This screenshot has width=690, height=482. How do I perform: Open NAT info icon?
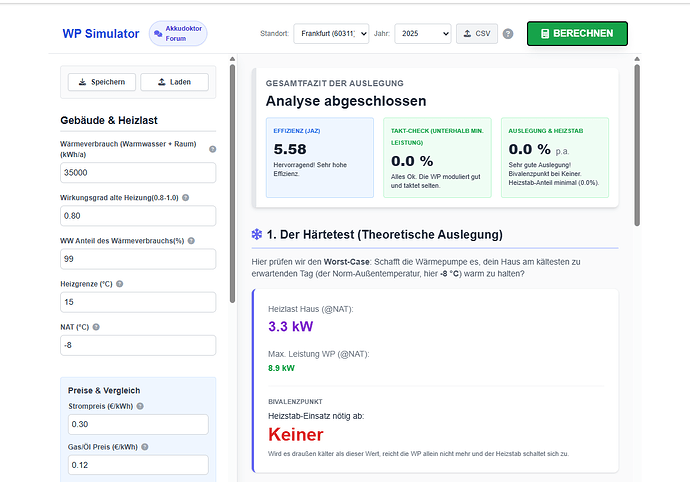click(x=96, y=327)
